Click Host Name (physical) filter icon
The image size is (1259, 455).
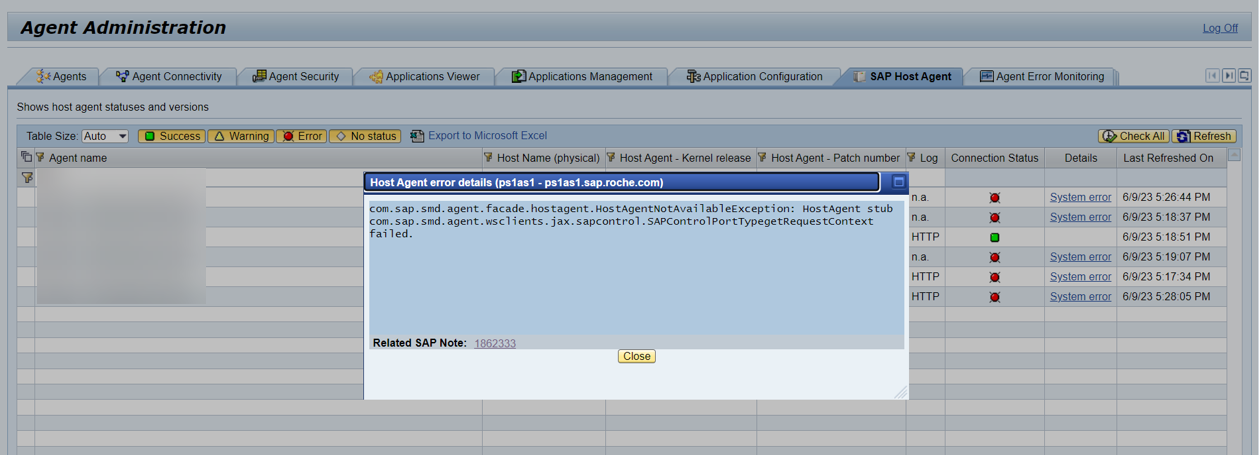[x=489, y=157]
